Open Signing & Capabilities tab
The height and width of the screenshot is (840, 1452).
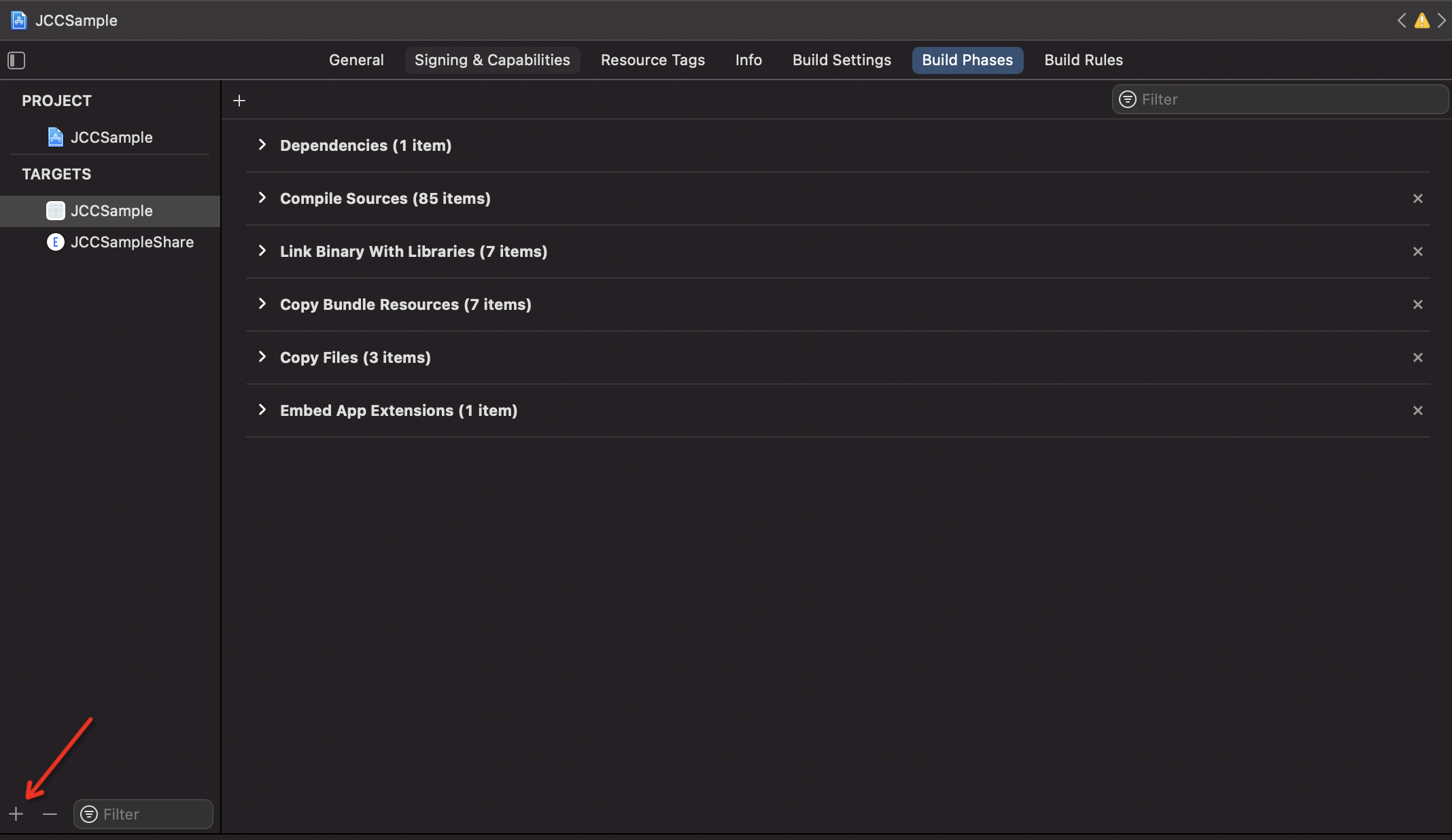tap(492, 60)
